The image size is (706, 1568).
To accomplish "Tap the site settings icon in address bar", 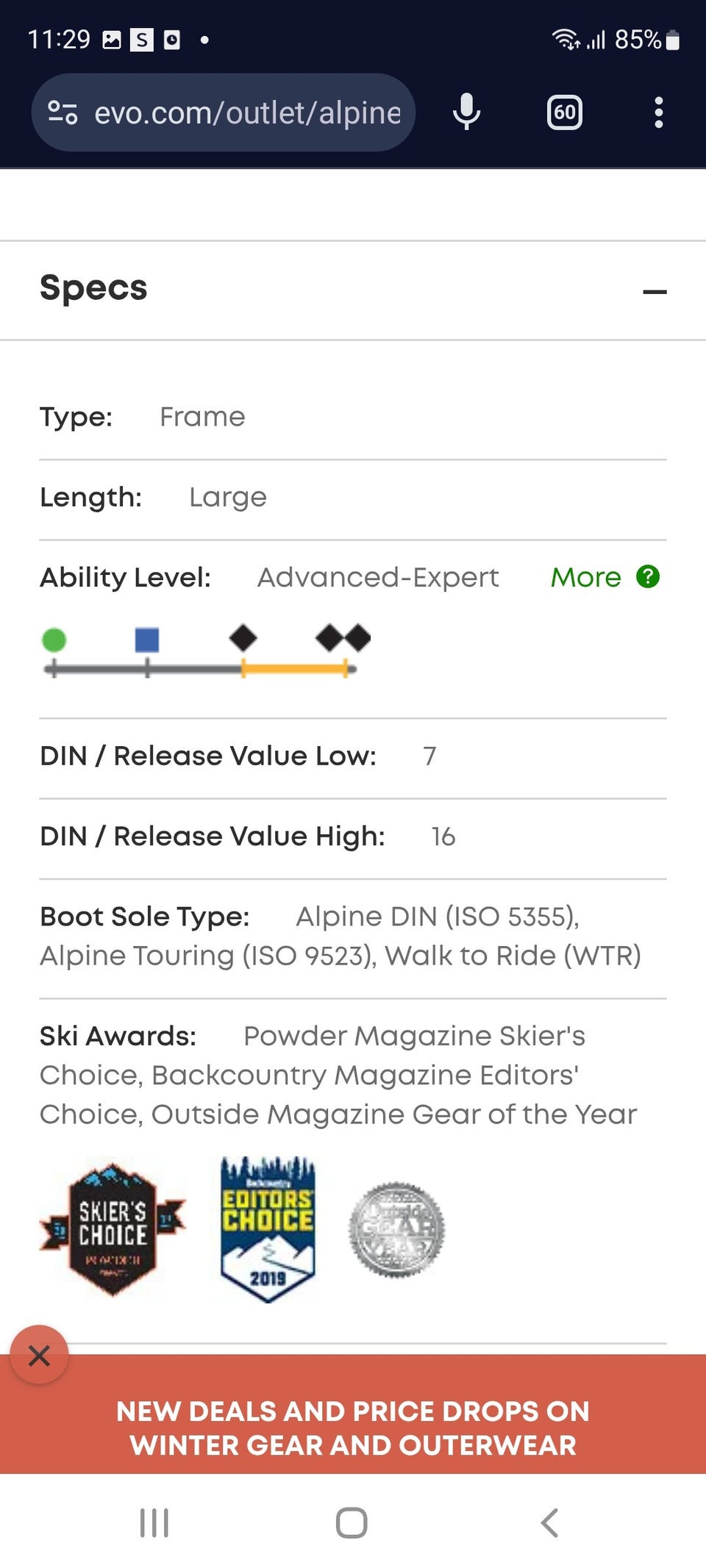I will (x=63, y=112).
